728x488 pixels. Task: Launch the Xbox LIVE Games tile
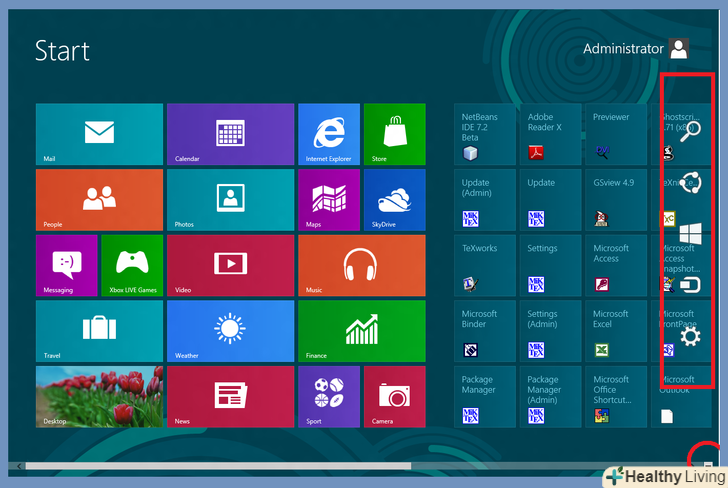pos(132,265)
